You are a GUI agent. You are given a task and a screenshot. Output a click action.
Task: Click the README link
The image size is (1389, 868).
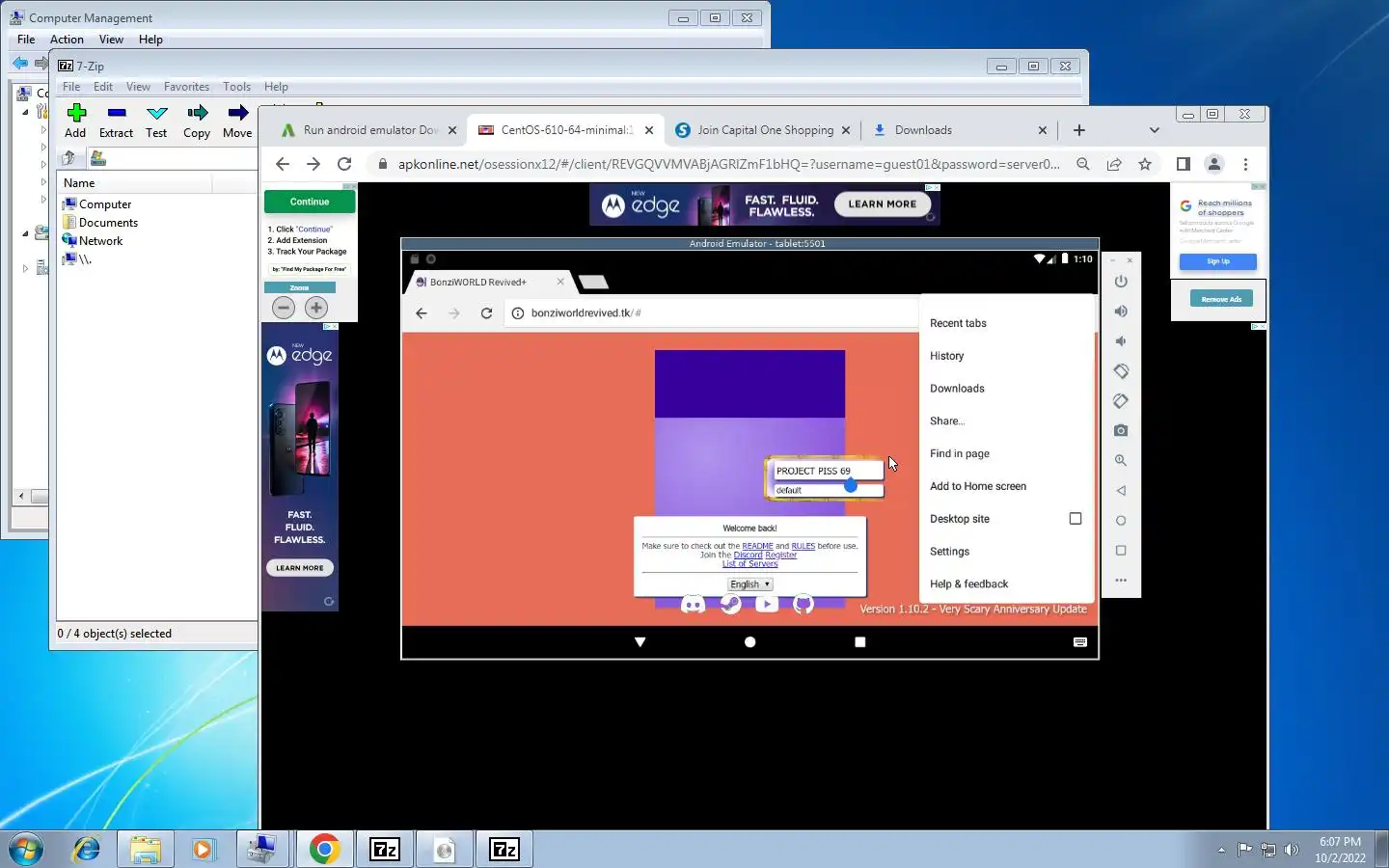(x=757, y=546)
